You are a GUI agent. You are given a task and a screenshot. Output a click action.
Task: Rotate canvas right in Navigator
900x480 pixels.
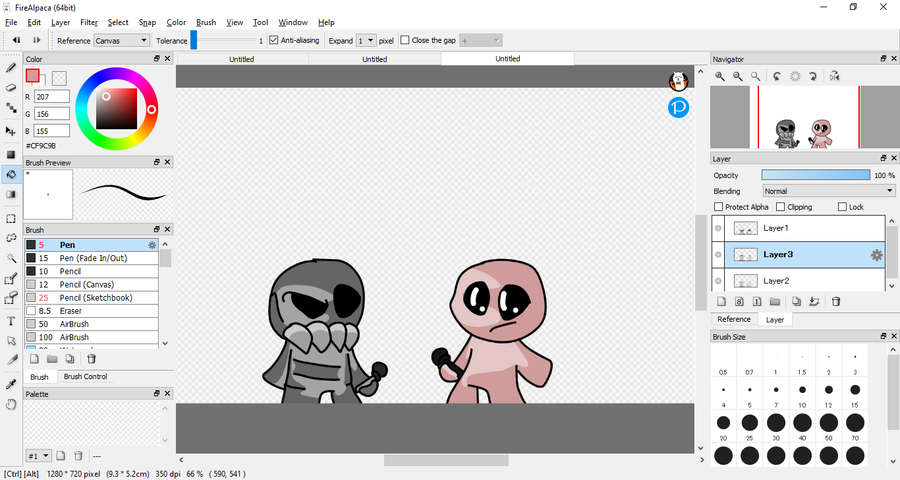click(x=813, y=76)
